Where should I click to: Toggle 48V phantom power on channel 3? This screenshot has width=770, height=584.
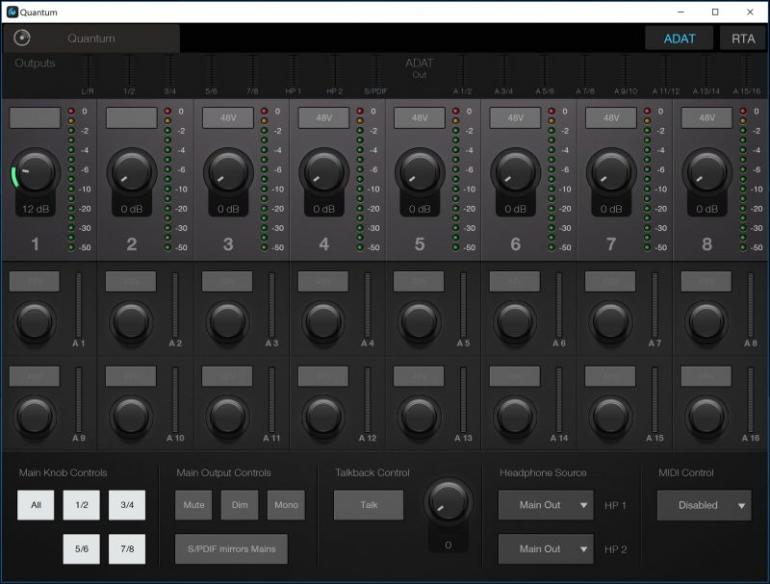tap(228, 118)
